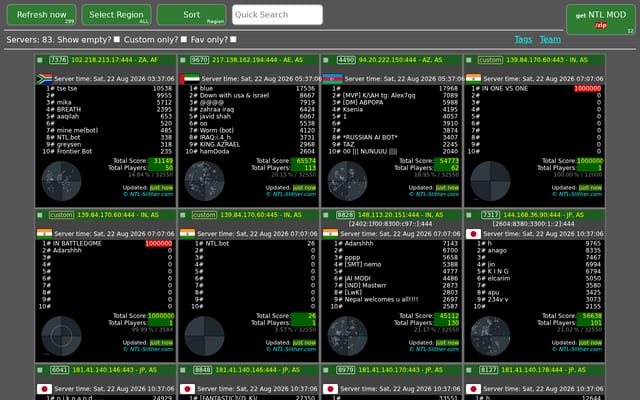Image resolution: width=640 pixels, height=400 pixels.
Task: Click the custom tag on server 139.84.170.60:443
Action: (x=490, y=60)
